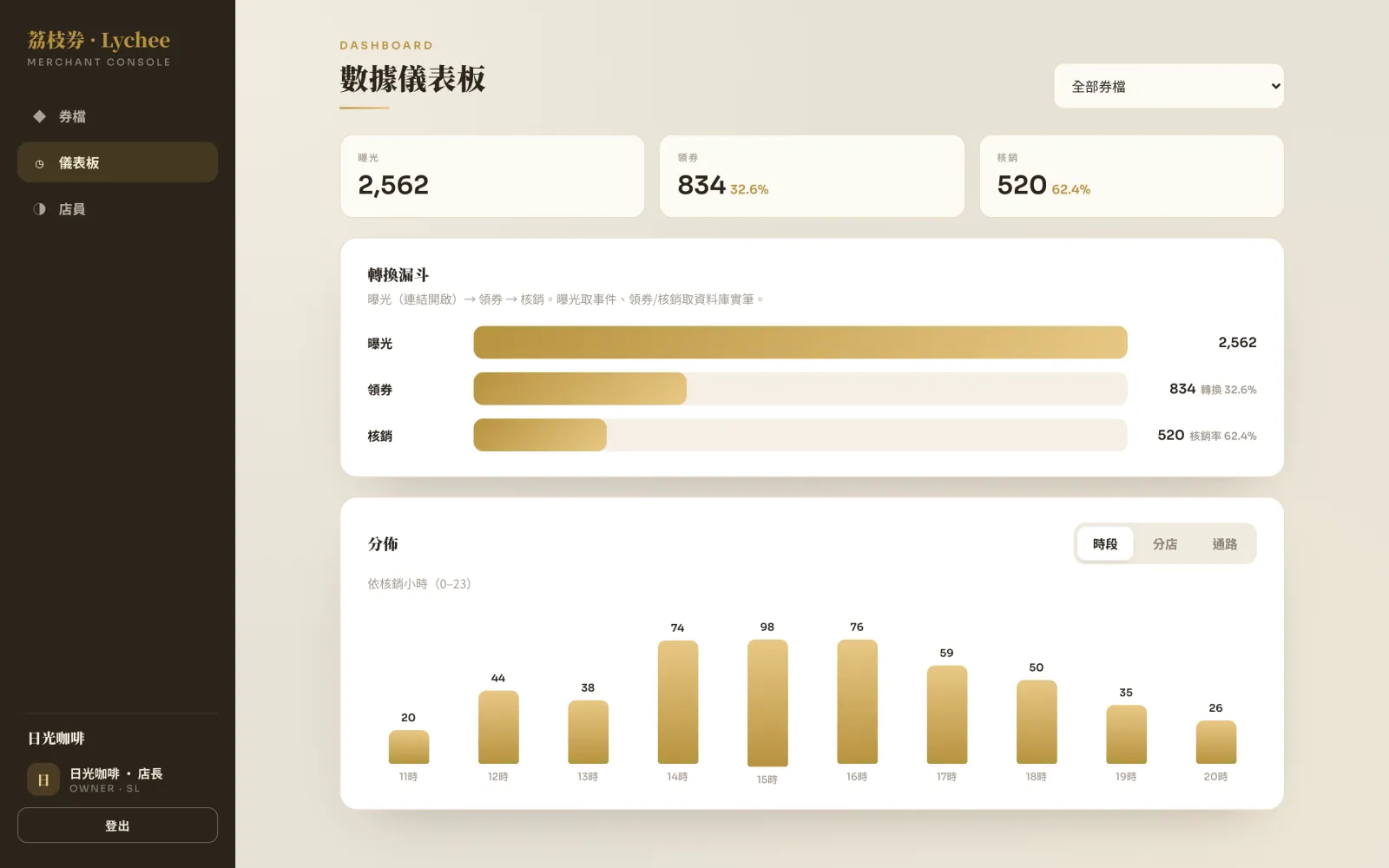Click the 荔枝券 · Lychee logo
Image resolution: width=1389 pixels, height=868 pixels.
point(99,41)
